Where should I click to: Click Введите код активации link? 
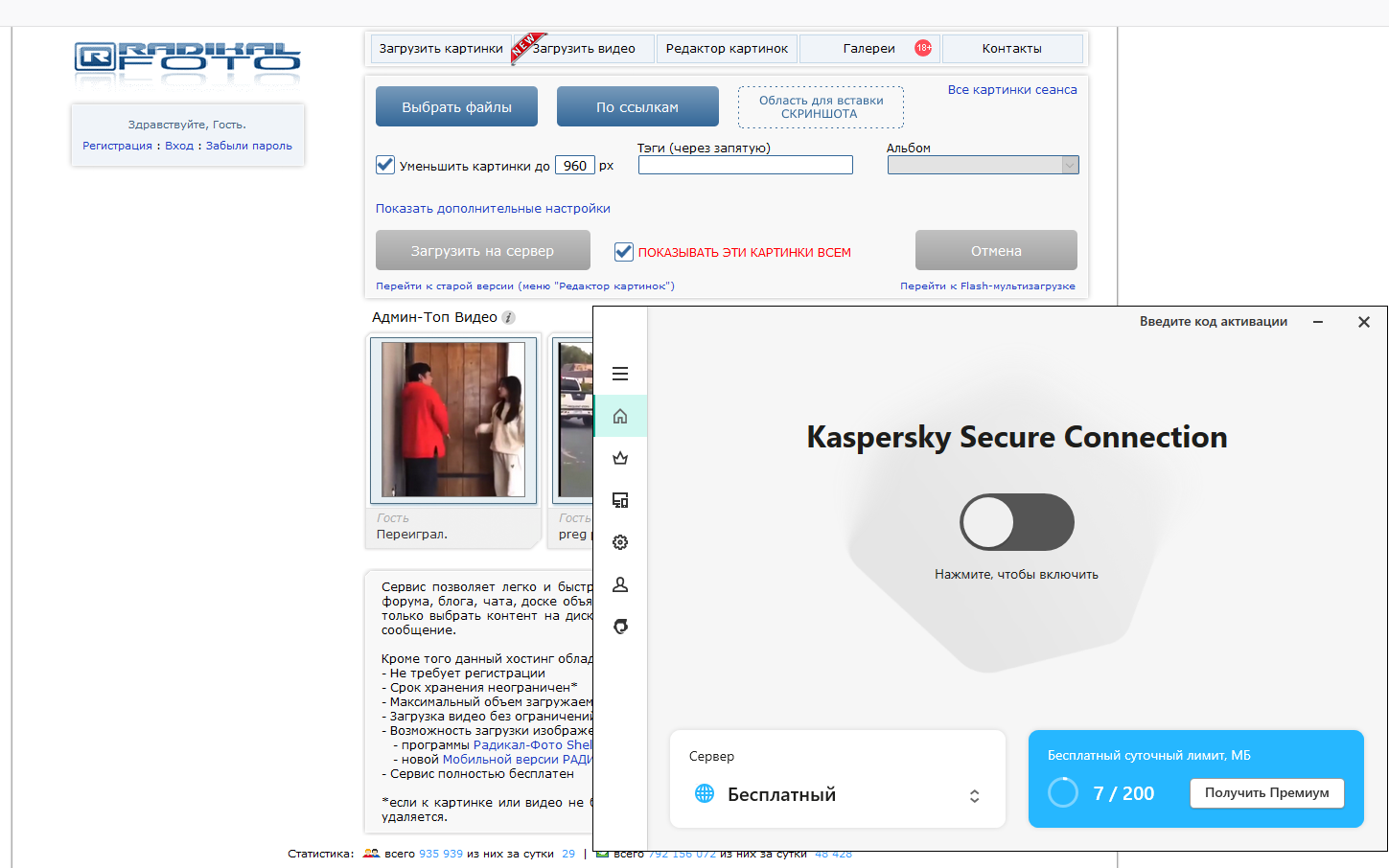pyautogui.click(x=1214, y=321)
